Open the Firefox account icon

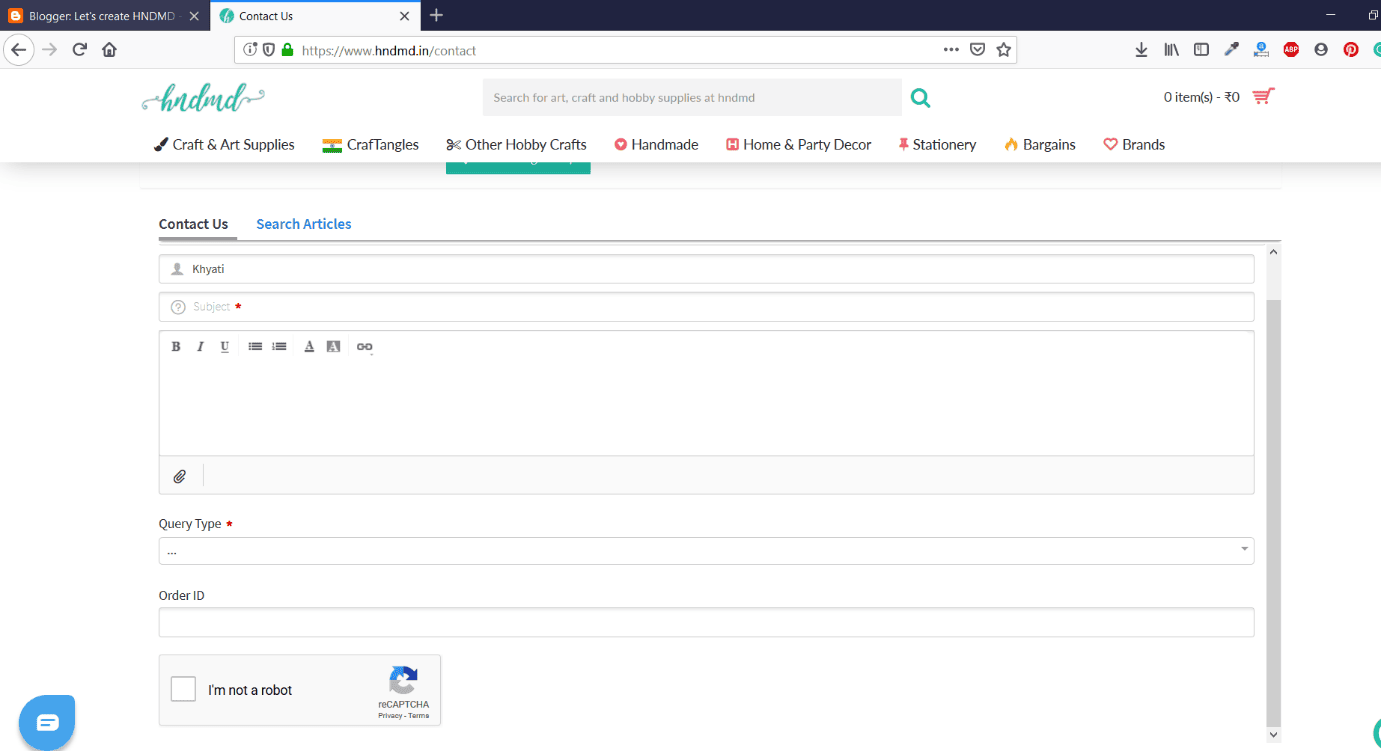coord(1321,49)
